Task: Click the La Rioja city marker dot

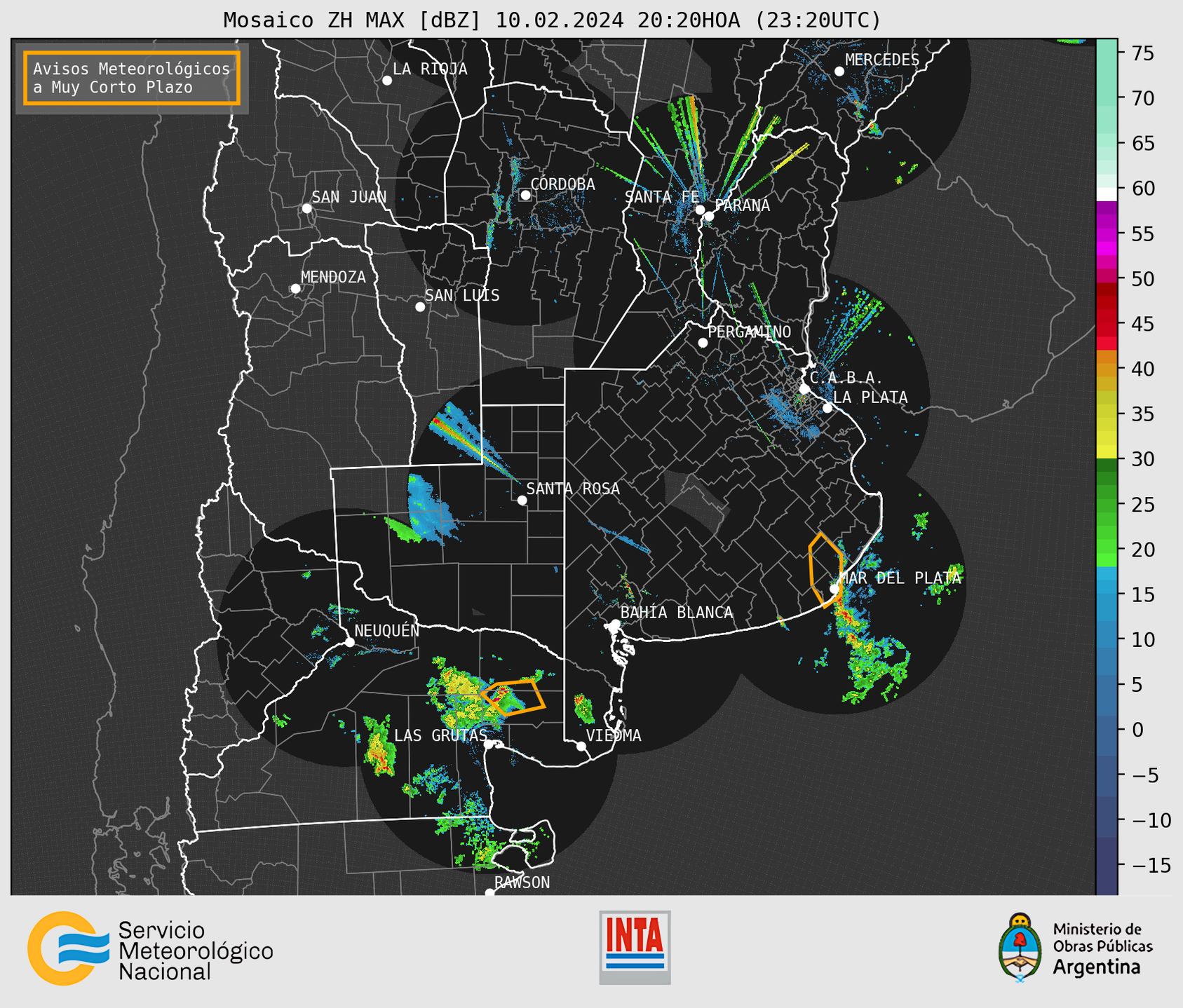Action: pos(387,81)
